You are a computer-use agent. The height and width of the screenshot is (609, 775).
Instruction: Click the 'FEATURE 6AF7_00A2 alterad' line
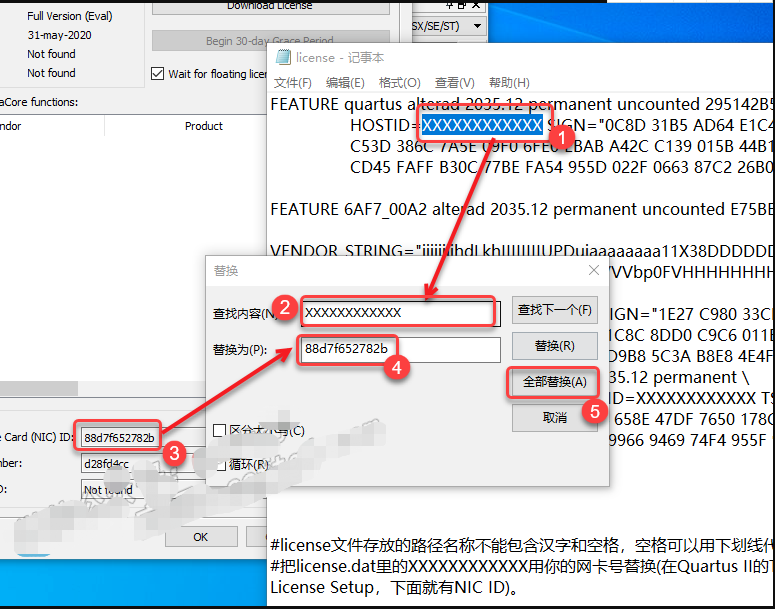tap(522, 209)
